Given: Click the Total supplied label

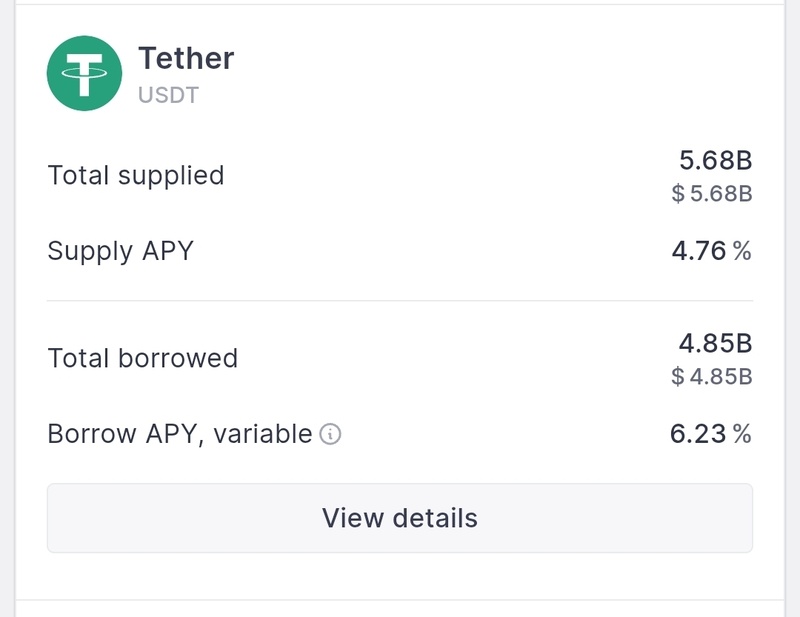Looking at the screenshot, I should [136, 176].
